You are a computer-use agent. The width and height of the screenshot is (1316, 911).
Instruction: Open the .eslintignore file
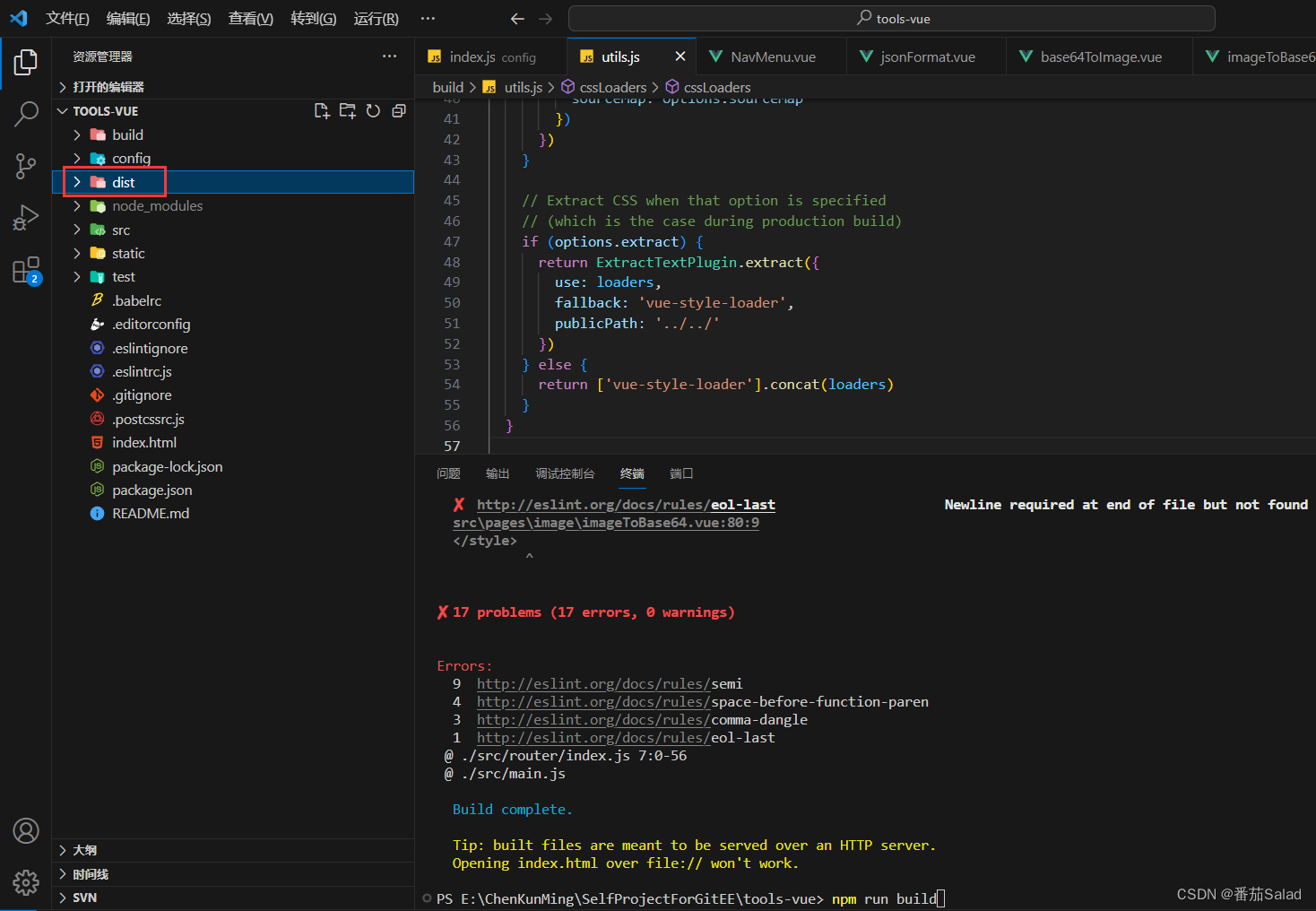pos(233,348)
